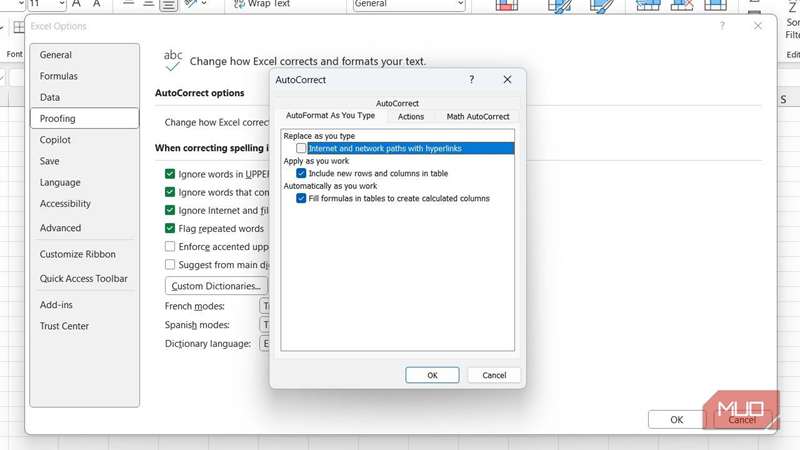Open the French modes dropdown
Screen dimensions: 800x450
[265, 306]
